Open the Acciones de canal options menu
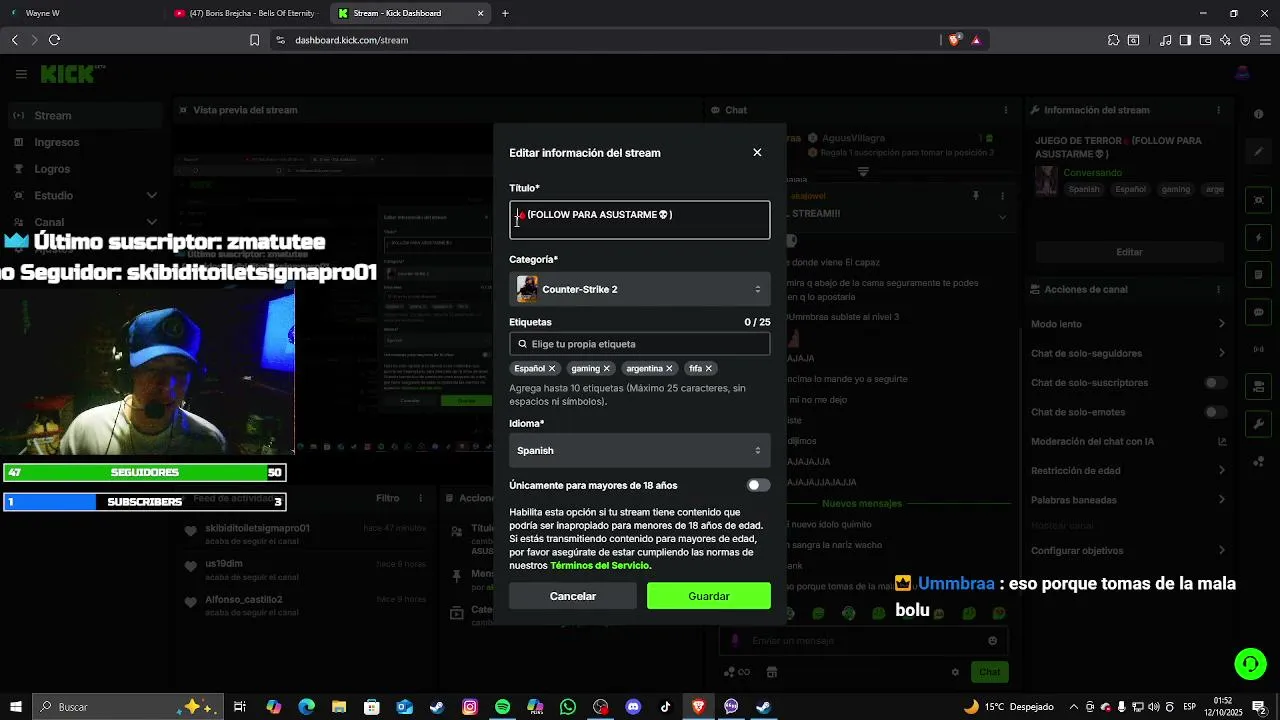The width and height of the screenshot is (1280, 720). click(1218, 289)
